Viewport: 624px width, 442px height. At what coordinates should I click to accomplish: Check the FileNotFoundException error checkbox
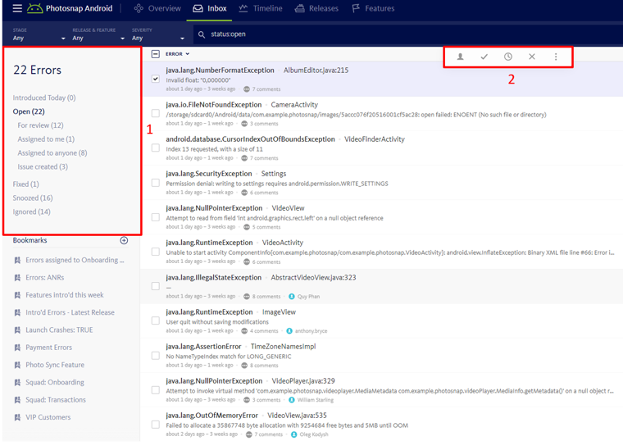[156, 113]
